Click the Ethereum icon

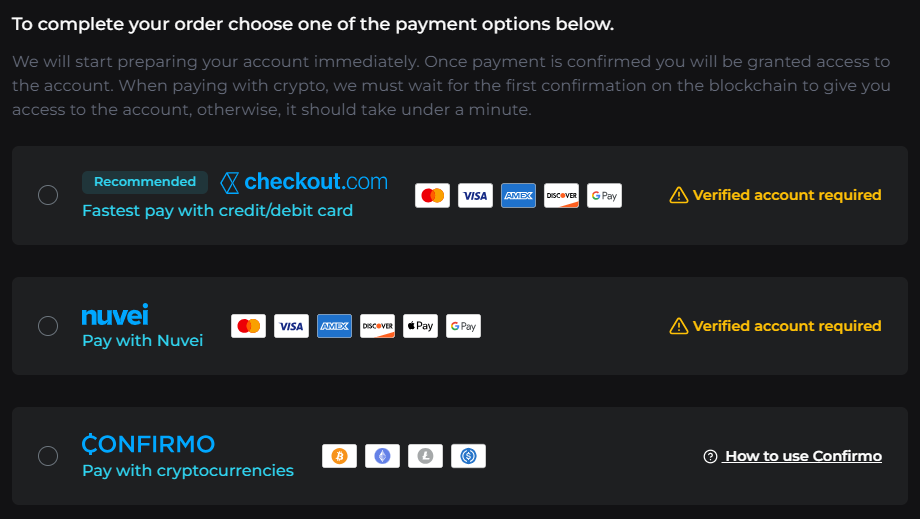[x=382, y=456]
